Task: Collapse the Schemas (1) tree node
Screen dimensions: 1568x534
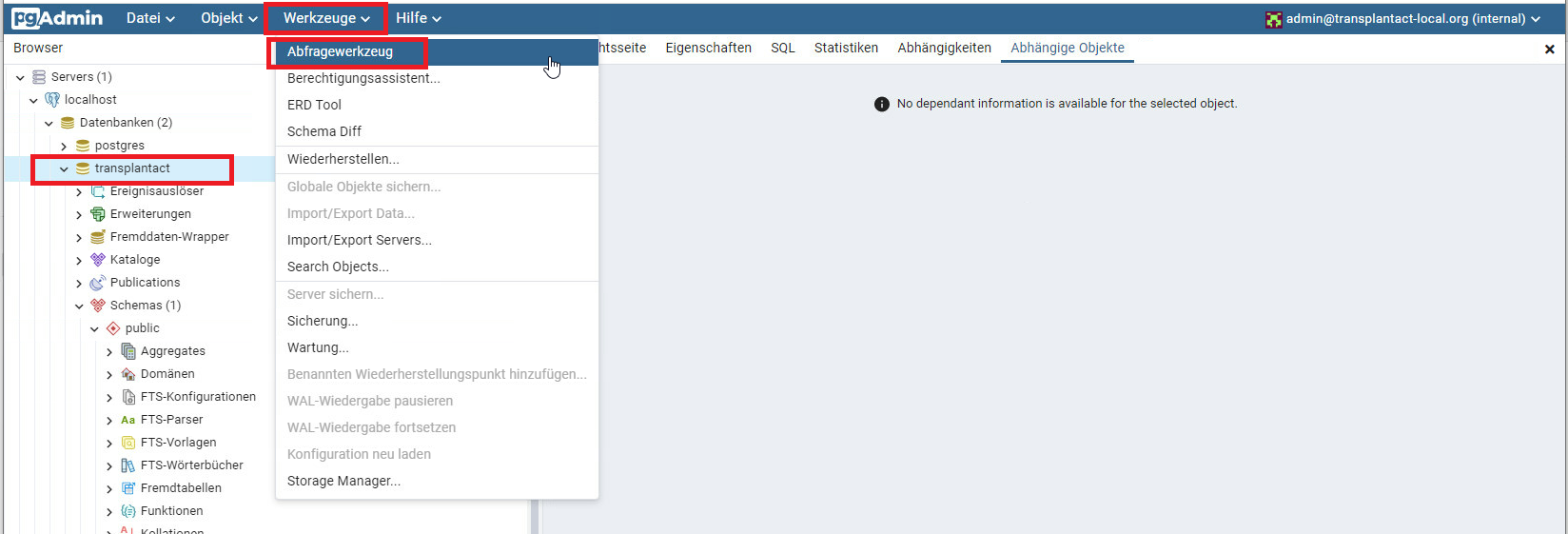Action: (79, 306)
